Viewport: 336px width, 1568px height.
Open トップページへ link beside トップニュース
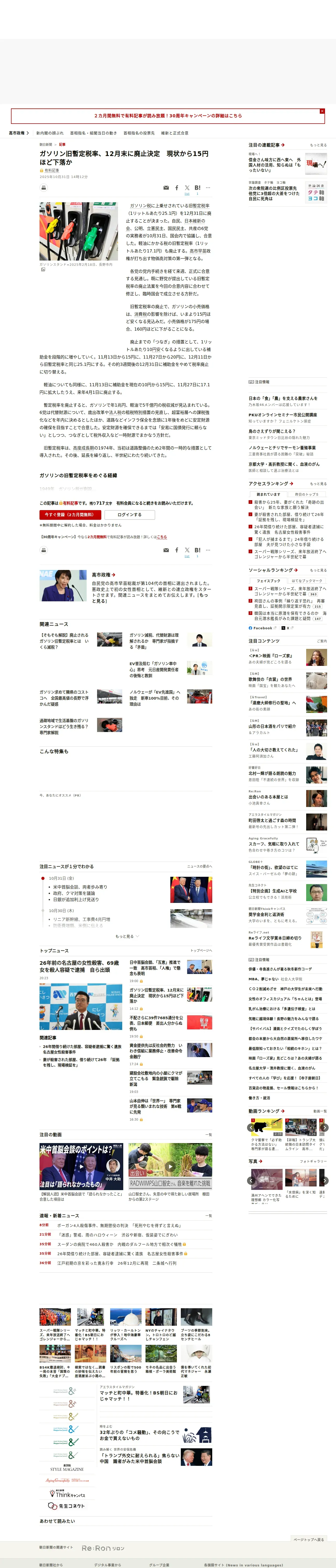[x=201, y=950]
